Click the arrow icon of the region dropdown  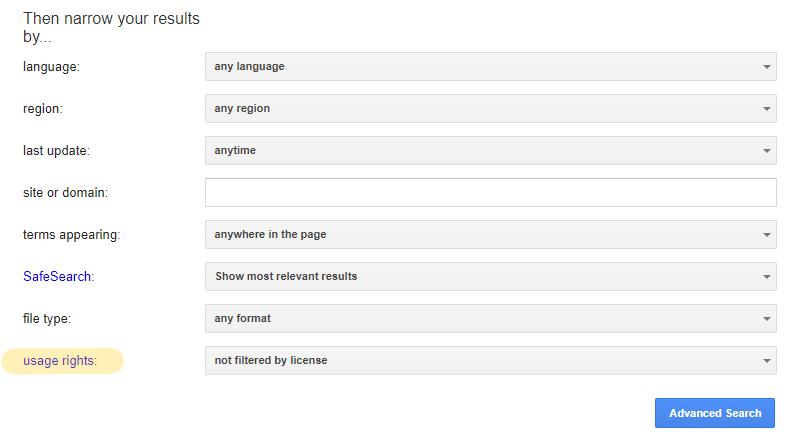tap(766, 109)
